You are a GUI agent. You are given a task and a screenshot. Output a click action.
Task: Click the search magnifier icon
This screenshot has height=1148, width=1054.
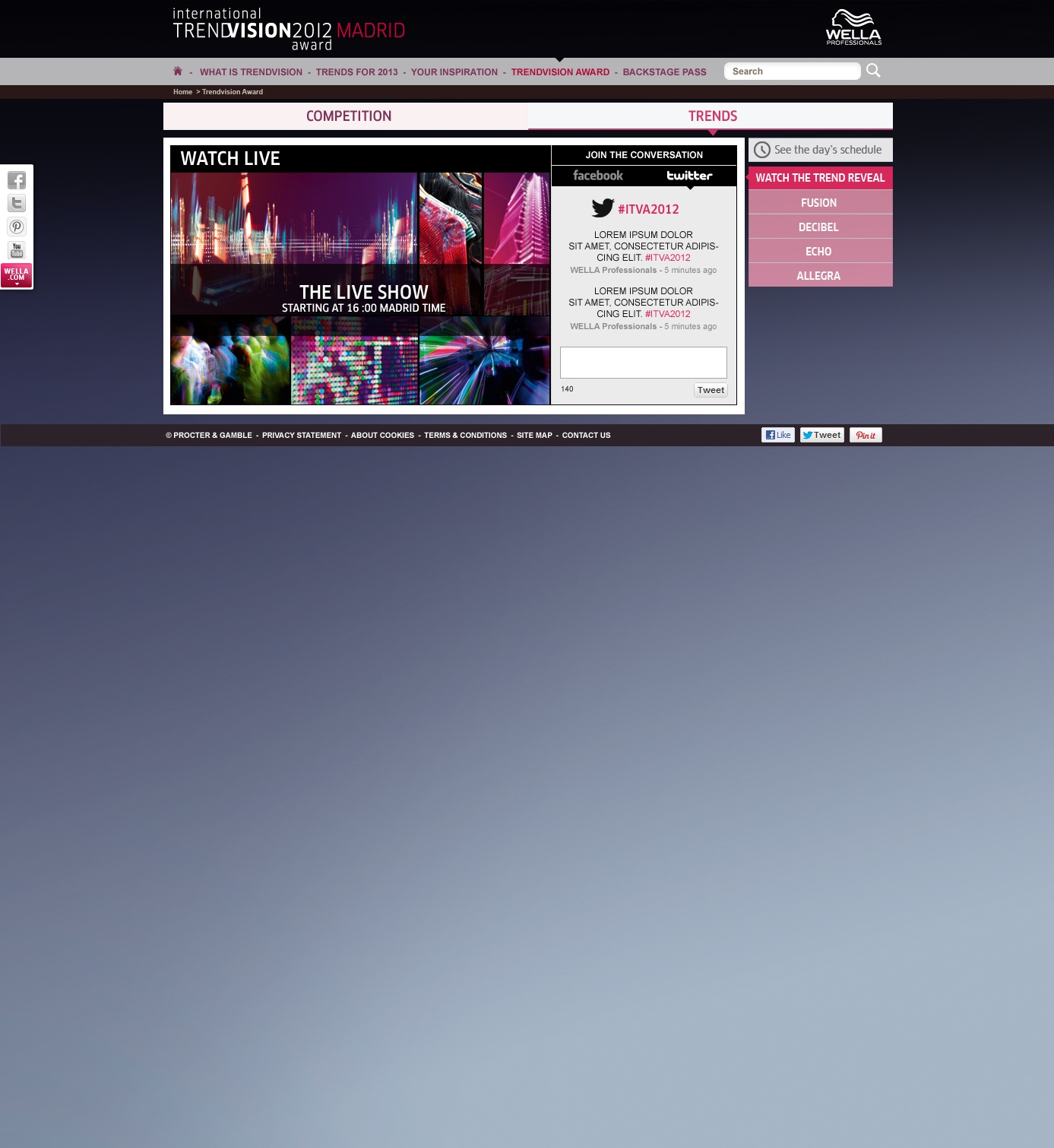point(873,71)
